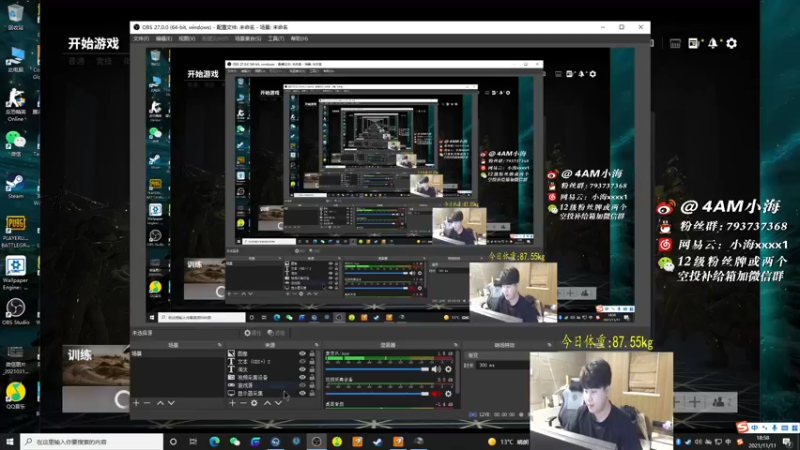Switch to OBS in the taskbar
The height and width of the screenshot is (450, 800).
coord(316,442)
